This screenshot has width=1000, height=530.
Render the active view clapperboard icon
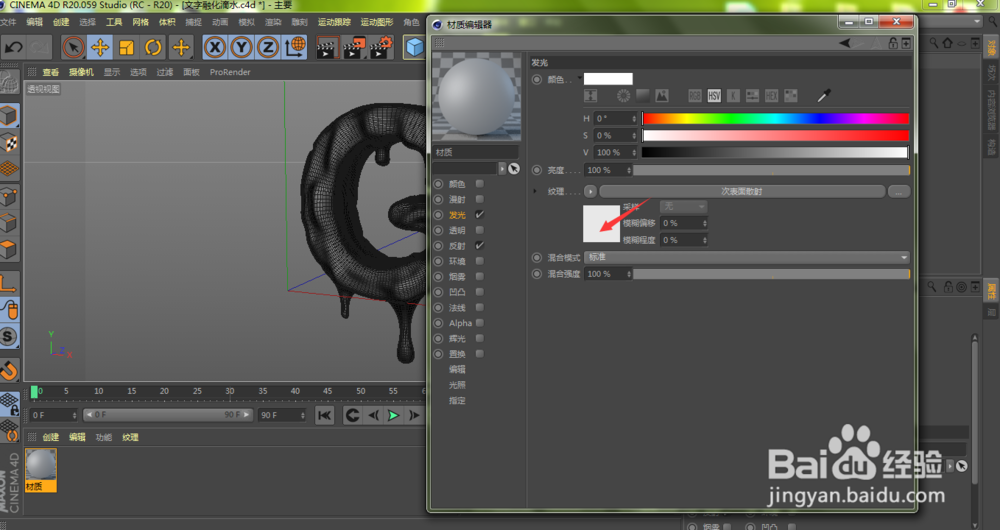tap(327, 48)
